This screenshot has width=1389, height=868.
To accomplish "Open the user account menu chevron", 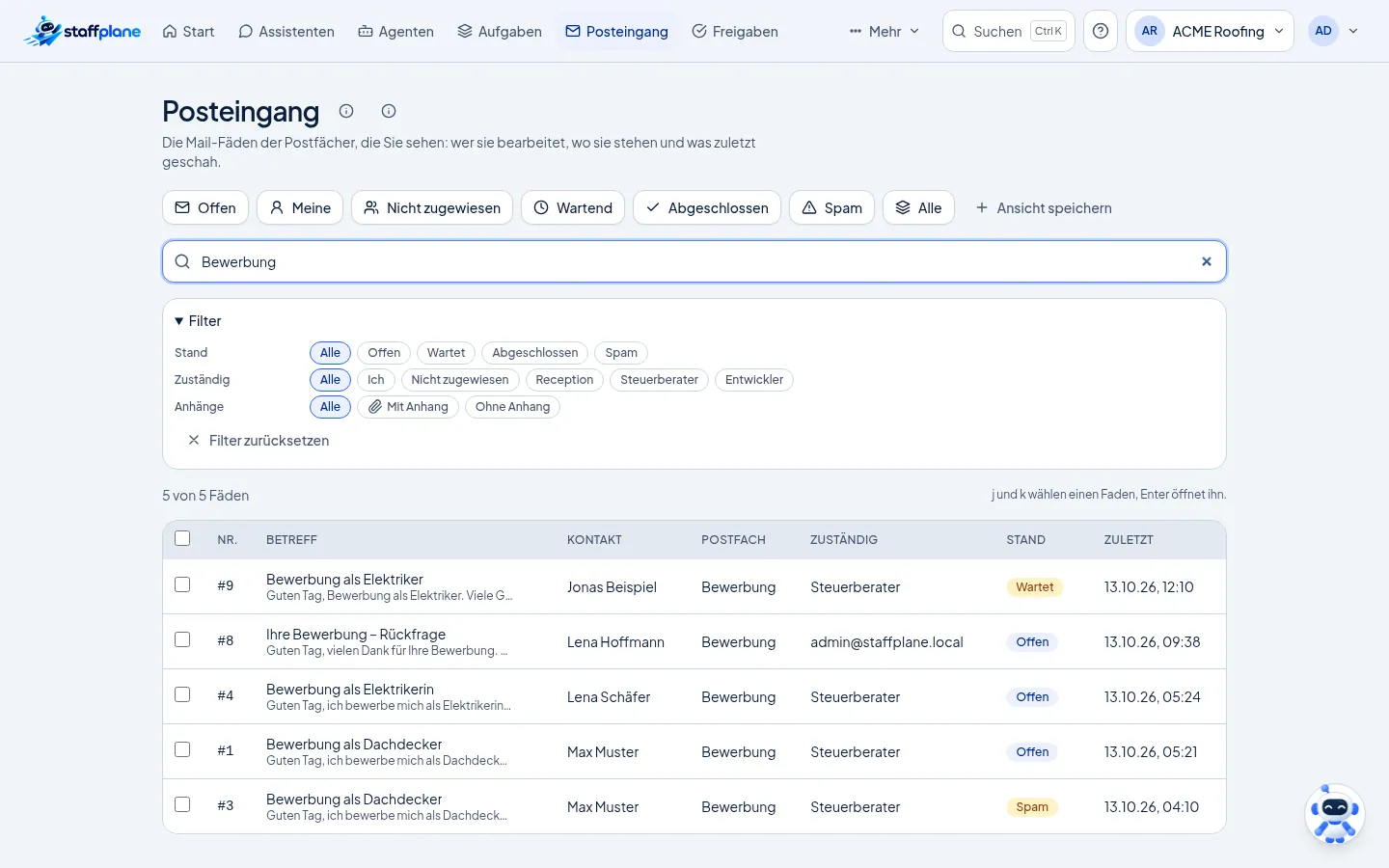I will tap(1353, 31).
